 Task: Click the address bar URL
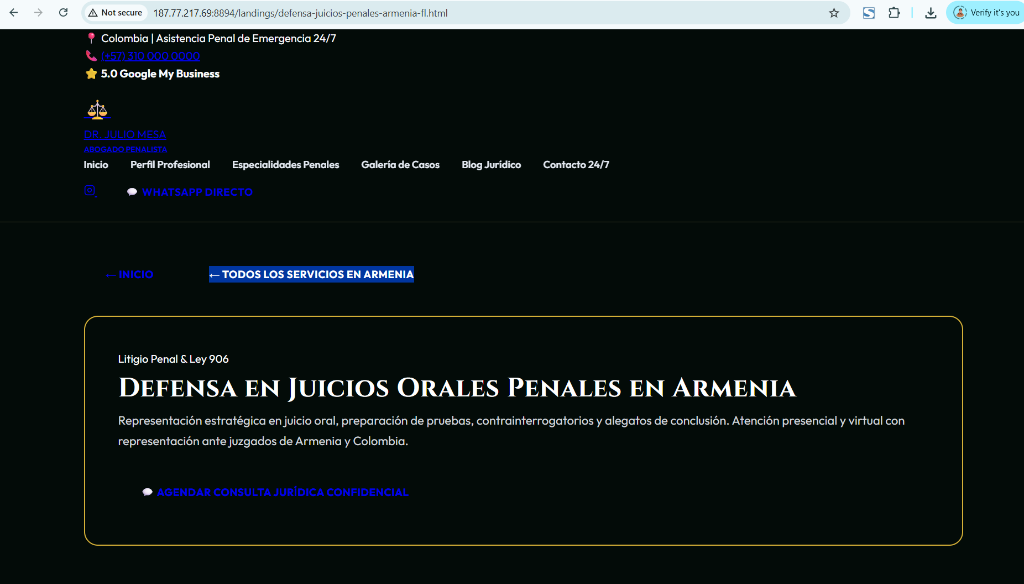(300, 13)
